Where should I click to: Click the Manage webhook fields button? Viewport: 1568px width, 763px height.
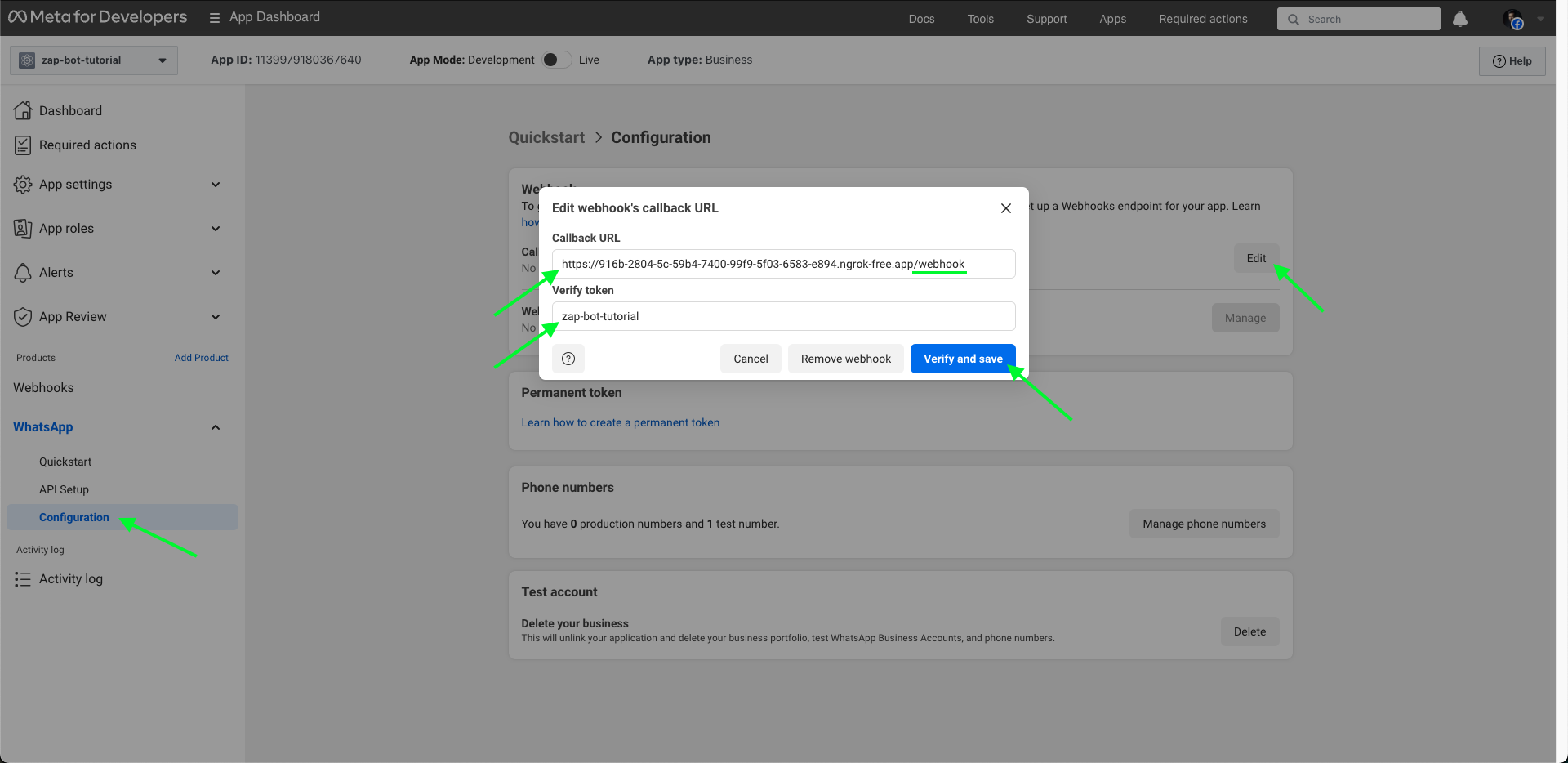coord(1245,318)
